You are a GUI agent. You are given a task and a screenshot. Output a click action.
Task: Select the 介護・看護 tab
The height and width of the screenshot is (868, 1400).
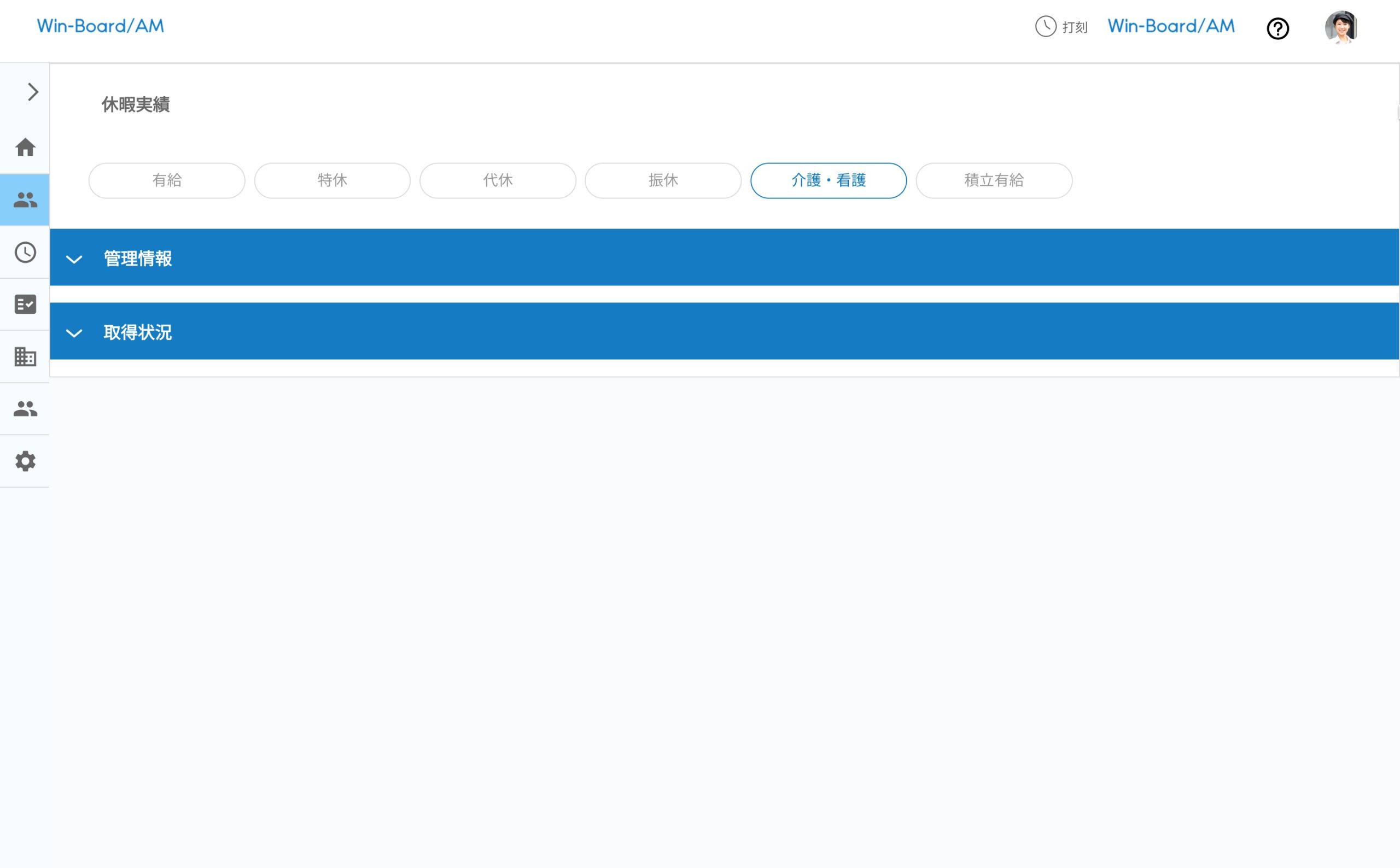(x=828, y=181)
